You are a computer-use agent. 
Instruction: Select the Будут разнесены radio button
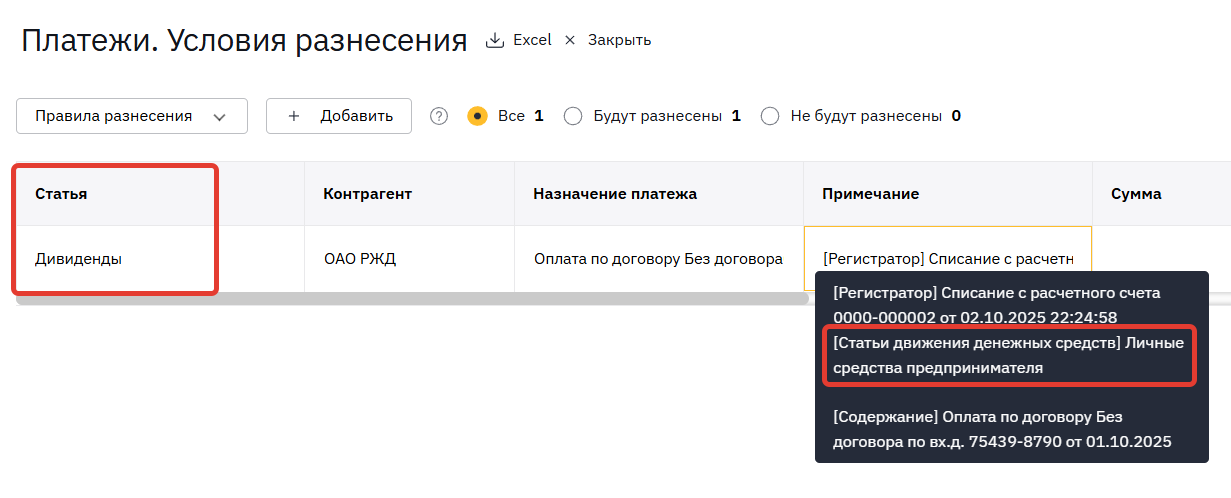573,116
